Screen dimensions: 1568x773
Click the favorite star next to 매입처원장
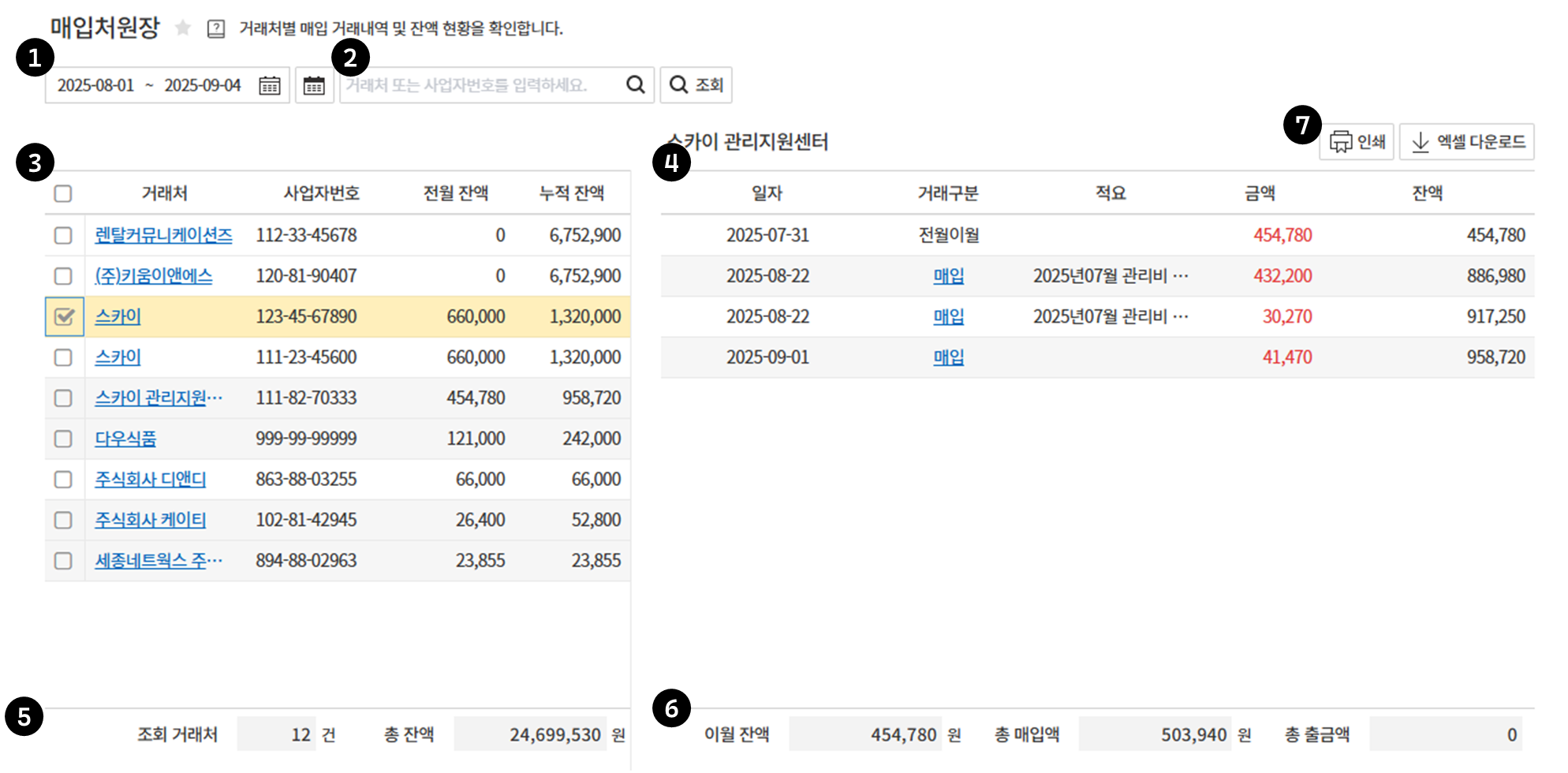click(183, 28)
